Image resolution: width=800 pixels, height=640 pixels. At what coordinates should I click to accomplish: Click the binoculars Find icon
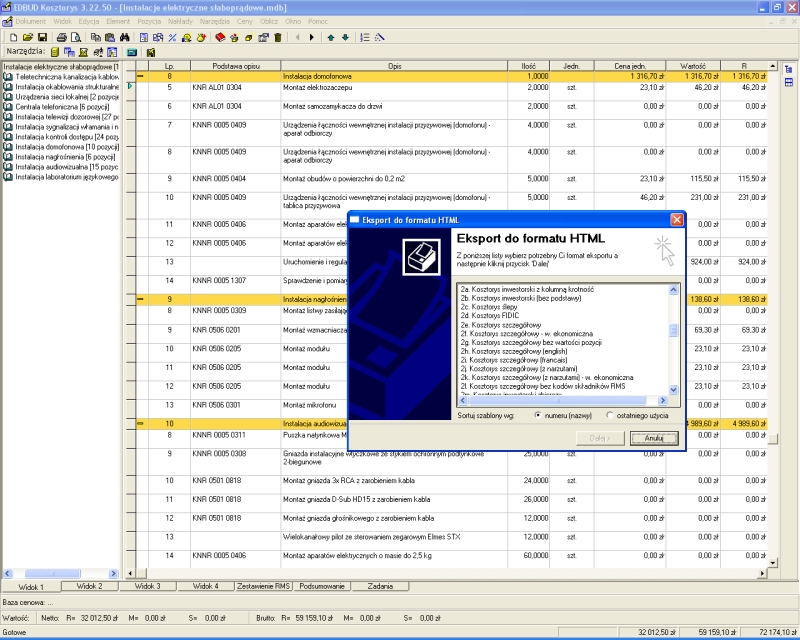126,37
